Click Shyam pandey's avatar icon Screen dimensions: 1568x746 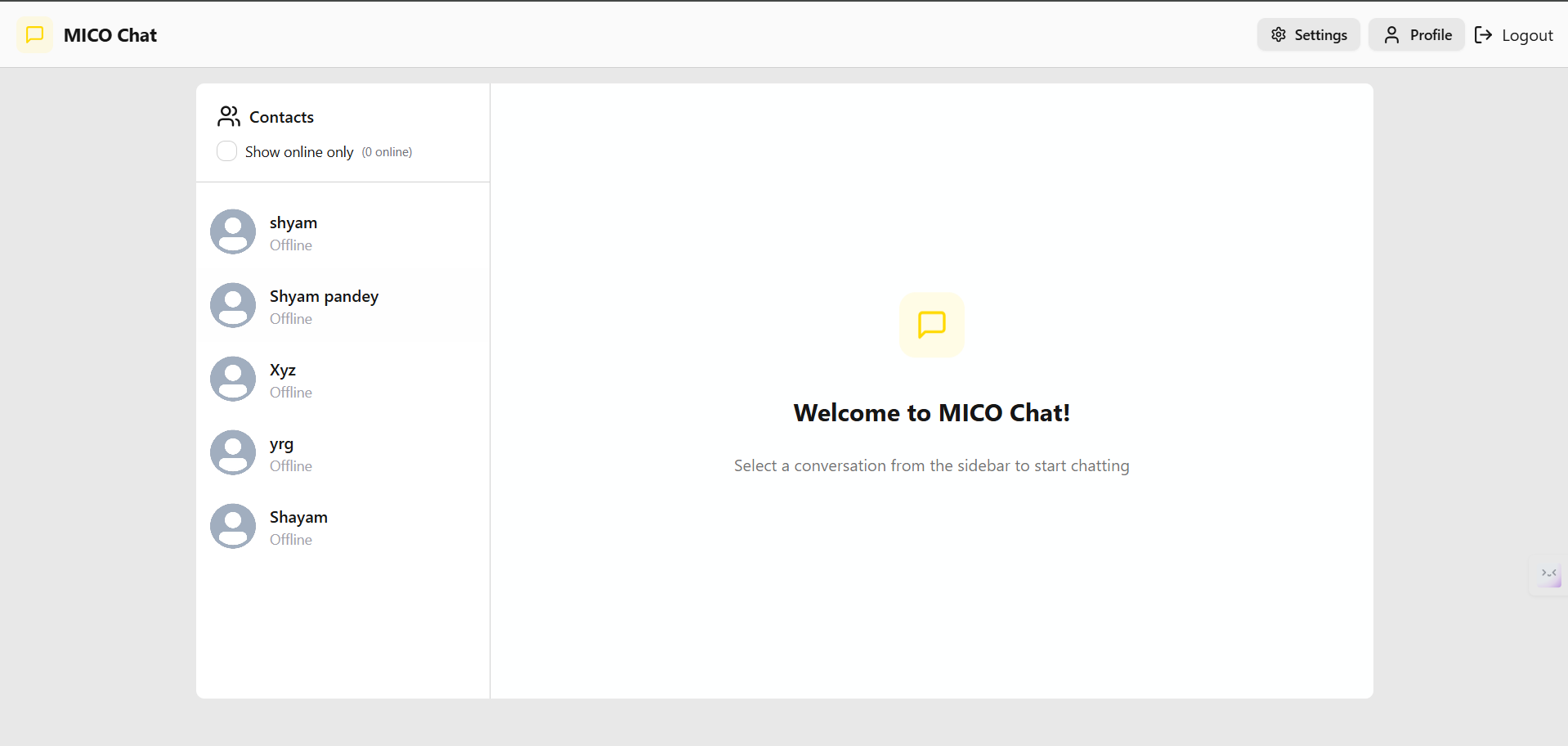tap(233, 306)
